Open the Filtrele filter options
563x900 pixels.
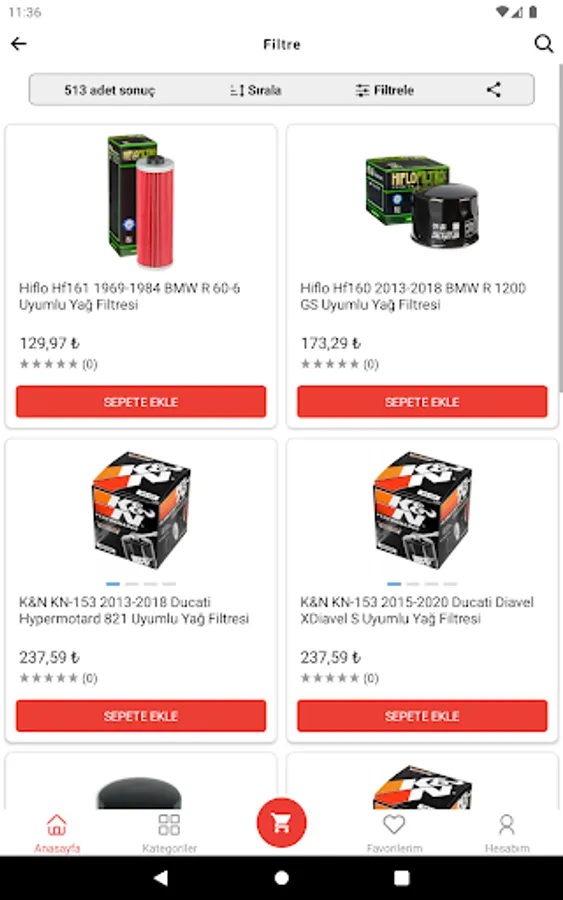click(385, 90)
